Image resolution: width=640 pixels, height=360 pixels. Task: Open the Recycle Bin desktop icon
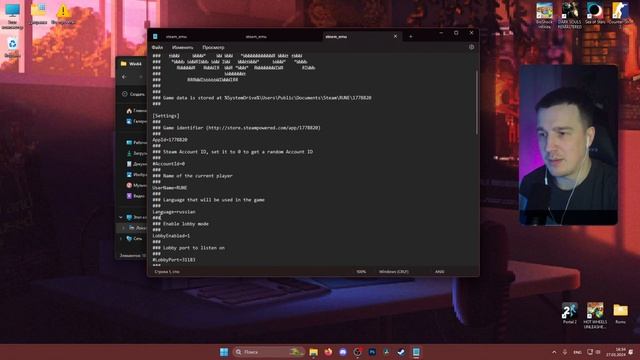coord(12,48)
